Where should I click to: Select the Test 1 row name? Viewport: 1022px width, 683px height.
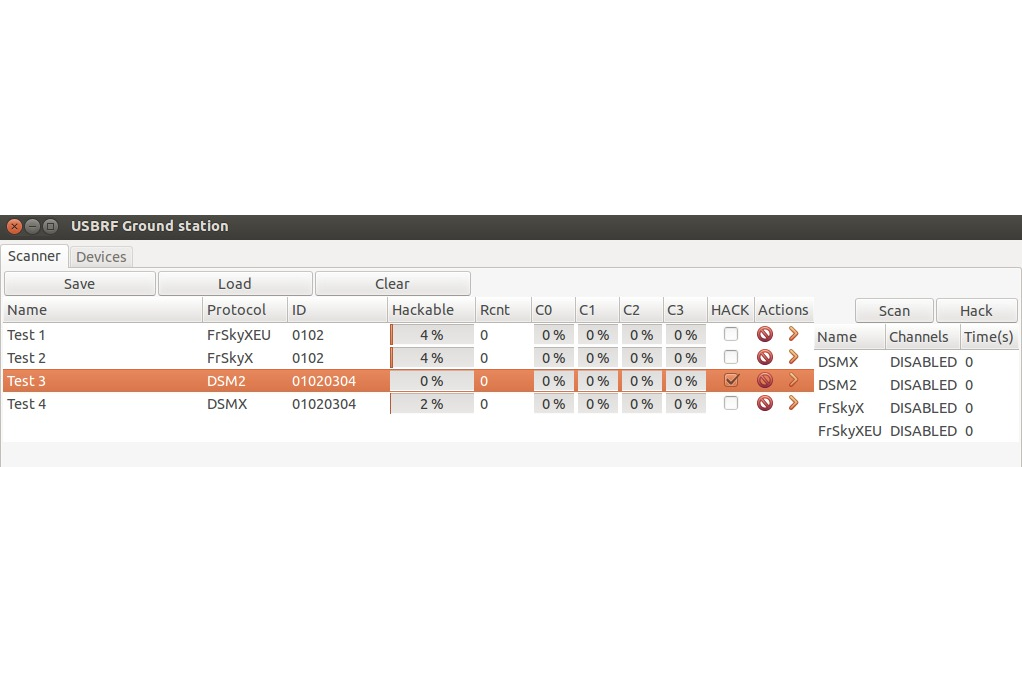pos(26,335)
